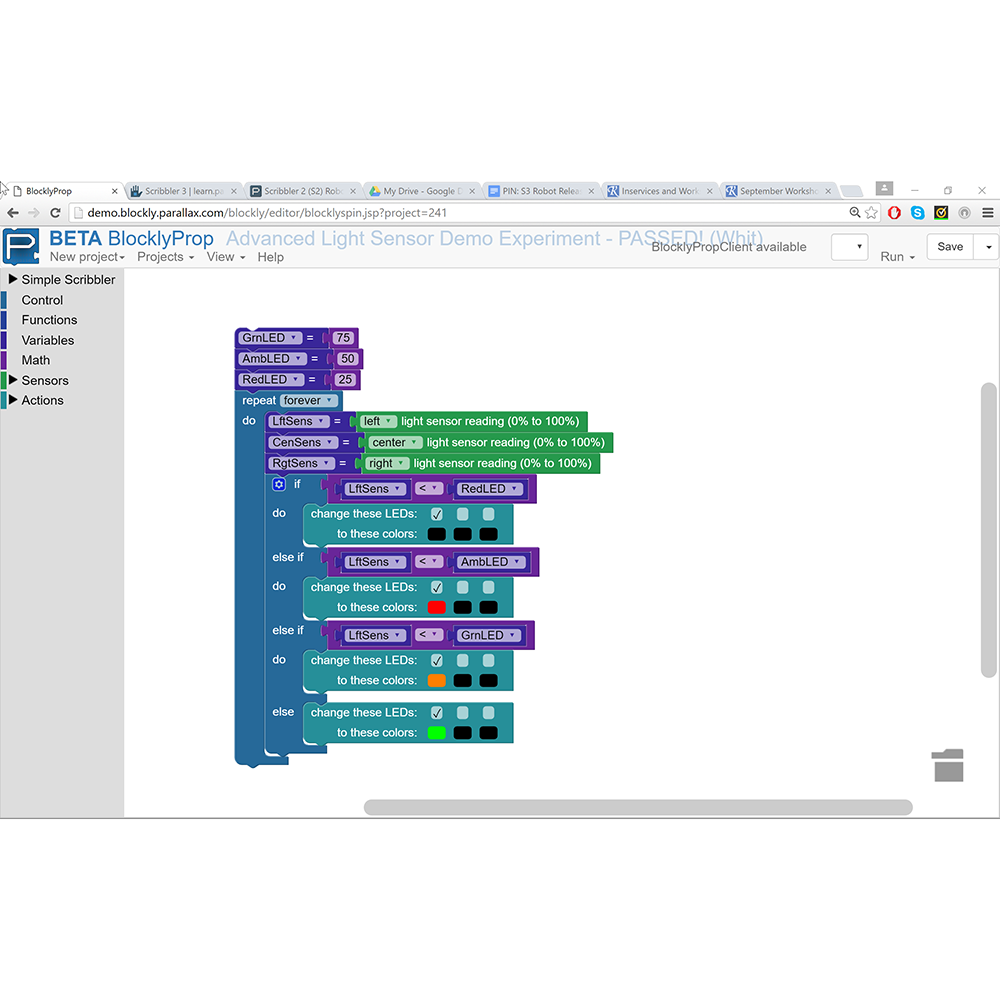This screenshot has height=1000, width=1000.
Task: Toggle third LED checkbox in RedLED condition block
Action: (x=489, y=514)
